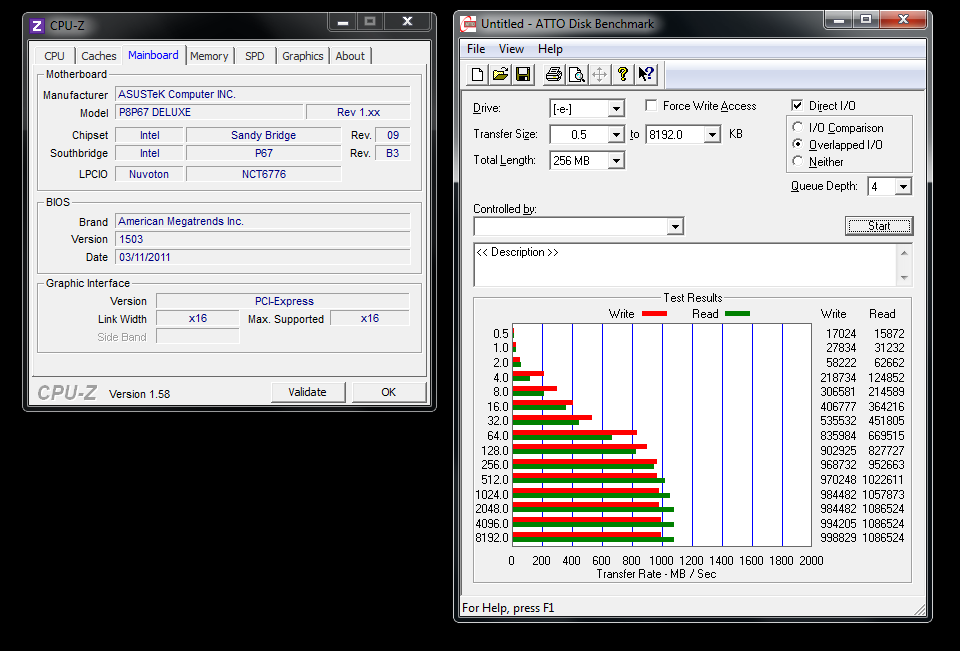
Task: Click the Description text box in ATTO
Action: click(686, 265)
